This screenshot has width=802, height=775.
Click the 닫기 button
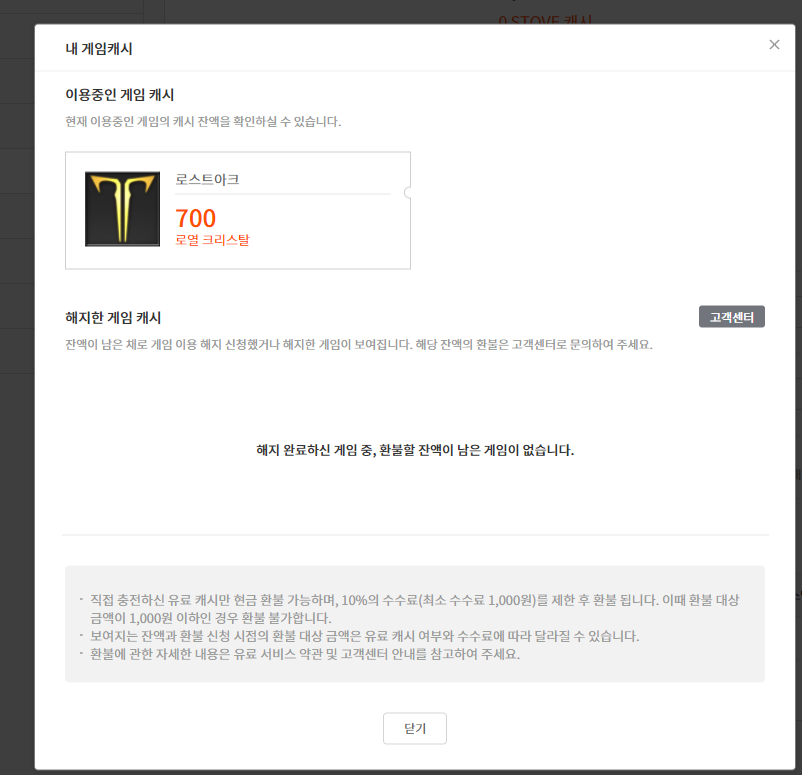pos(415,728)
